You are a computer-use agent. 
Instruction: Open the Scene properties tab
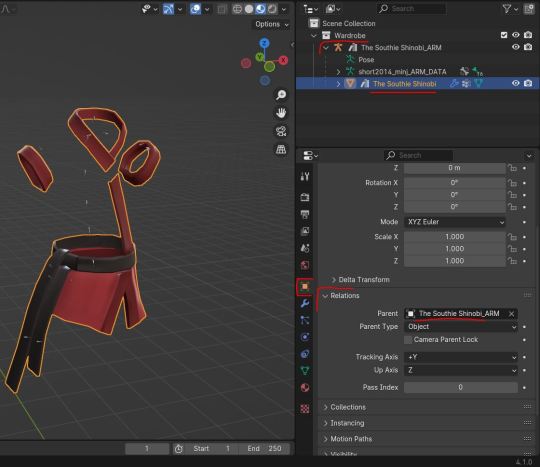click(305, 248)
